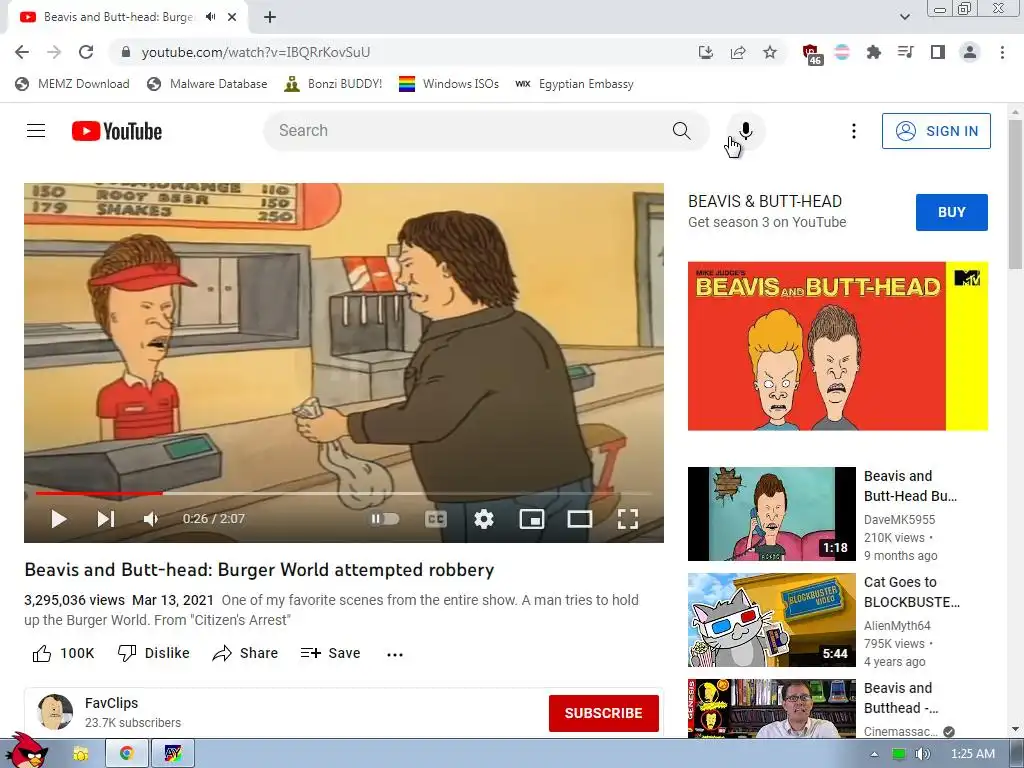Toggle the autoplay switch in player

(x=385, y=519)
